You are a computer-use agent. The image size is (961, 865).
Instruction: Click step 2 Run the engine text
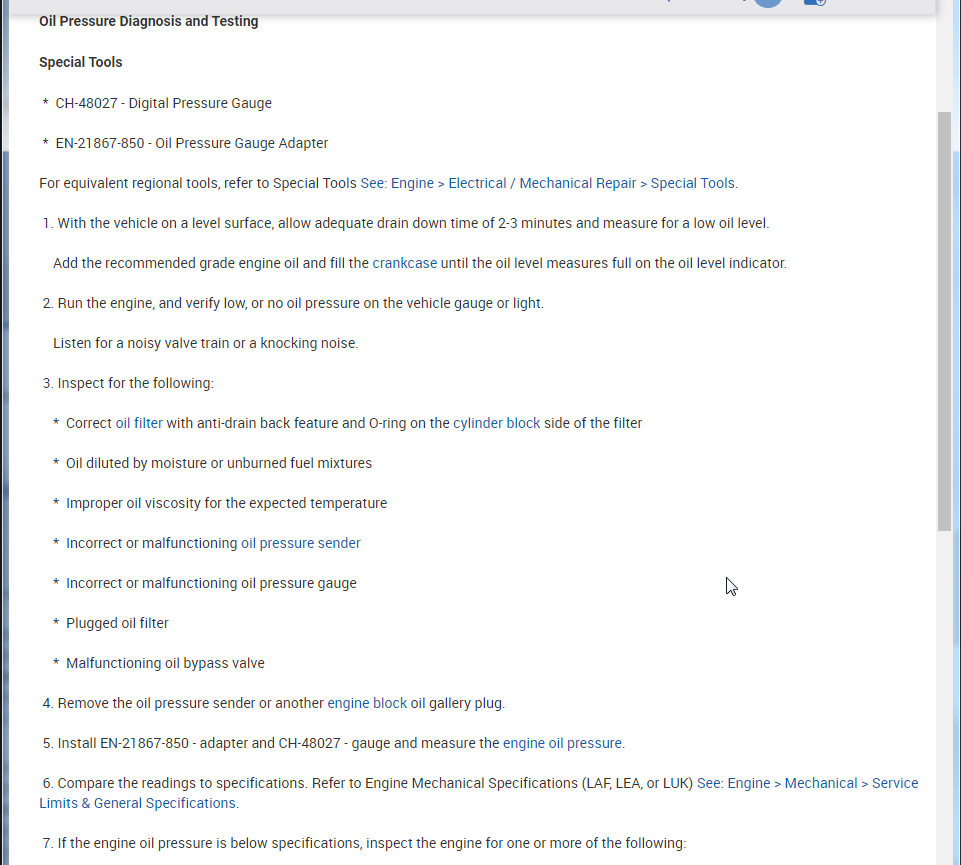(x=293, y=303)
